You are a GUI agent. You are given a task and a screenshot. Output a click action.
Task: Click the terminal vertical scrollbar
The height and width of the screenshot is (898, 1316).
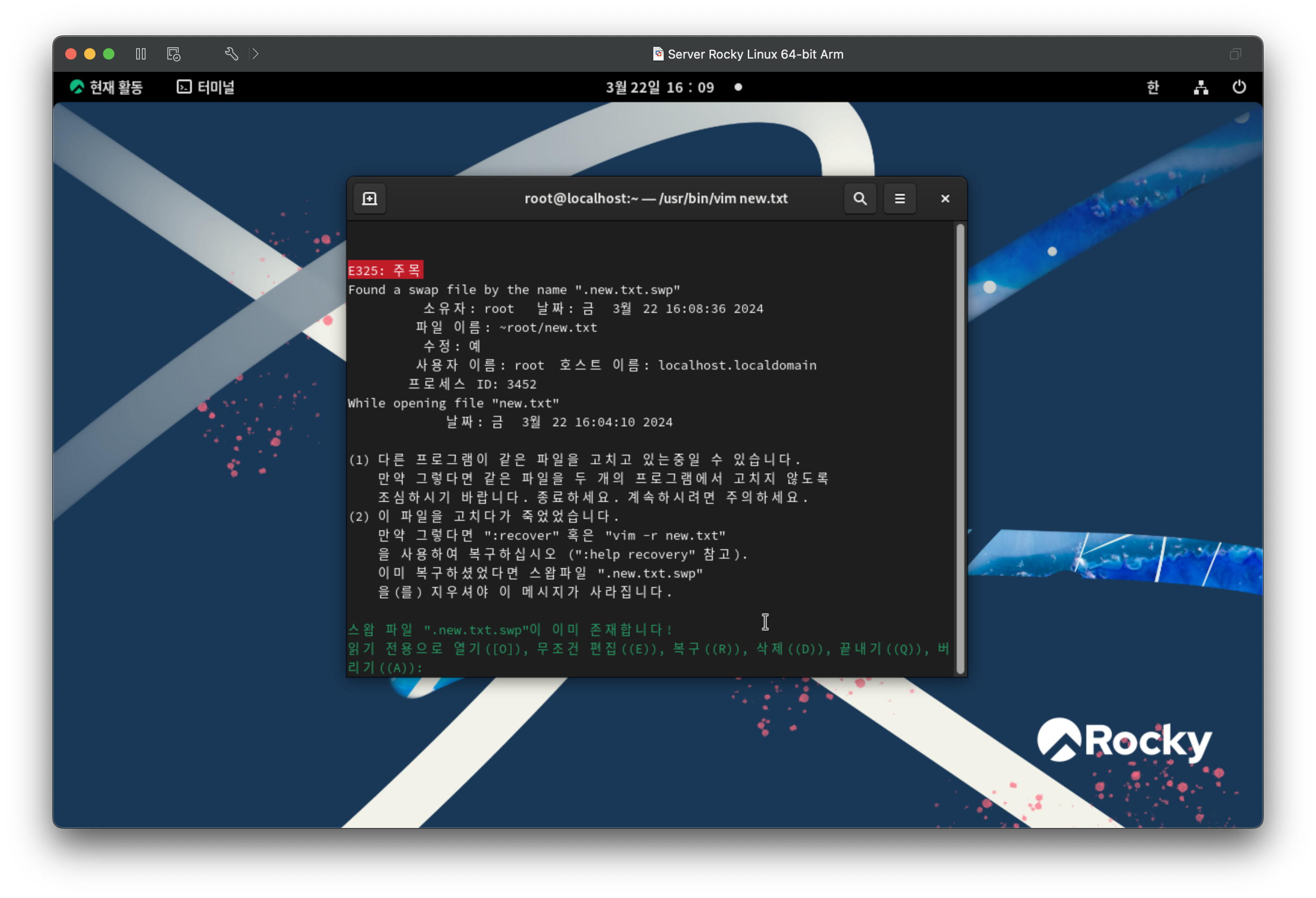tap(960, 449)
